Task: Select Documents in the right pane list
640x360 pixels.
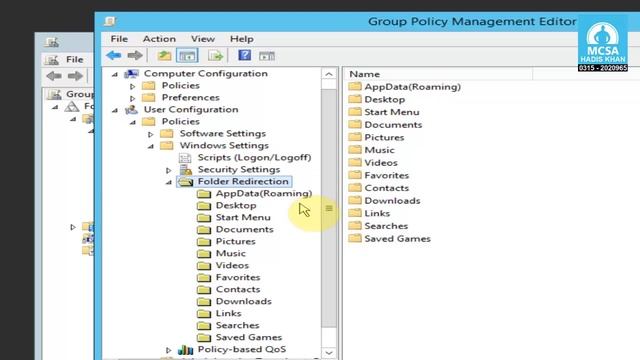Action: pyautogui.click(x=393, y=124)
